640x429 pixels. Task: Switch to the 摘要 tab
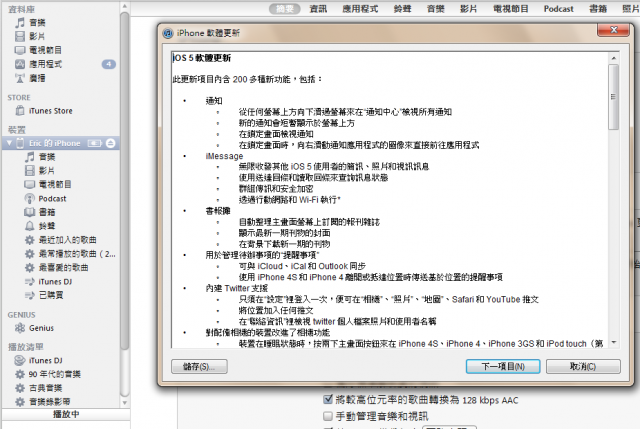click(285, 9)
